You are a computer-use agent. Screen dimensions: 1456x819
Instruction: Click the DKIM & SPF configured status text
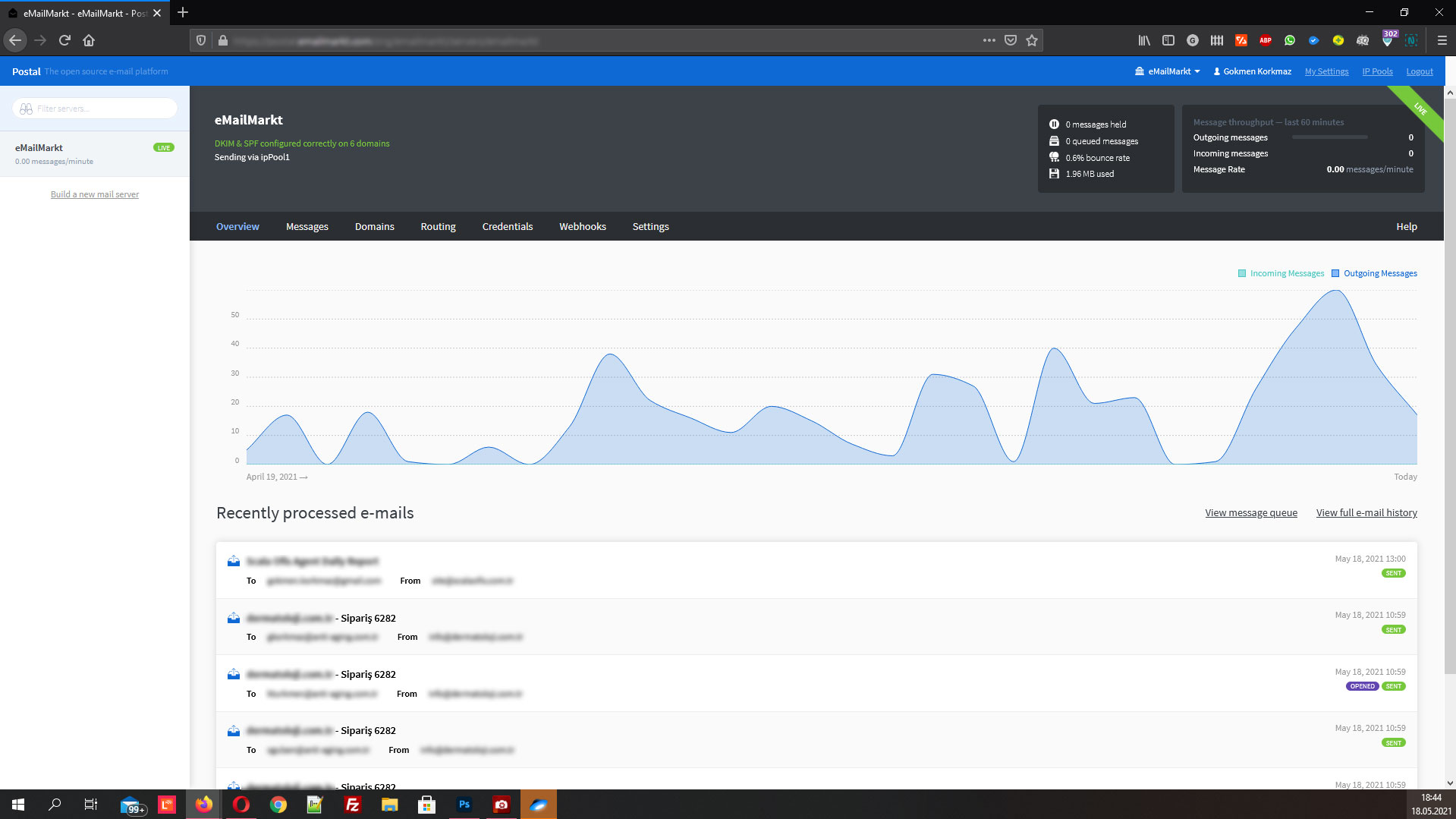click(x=302, y=143)
